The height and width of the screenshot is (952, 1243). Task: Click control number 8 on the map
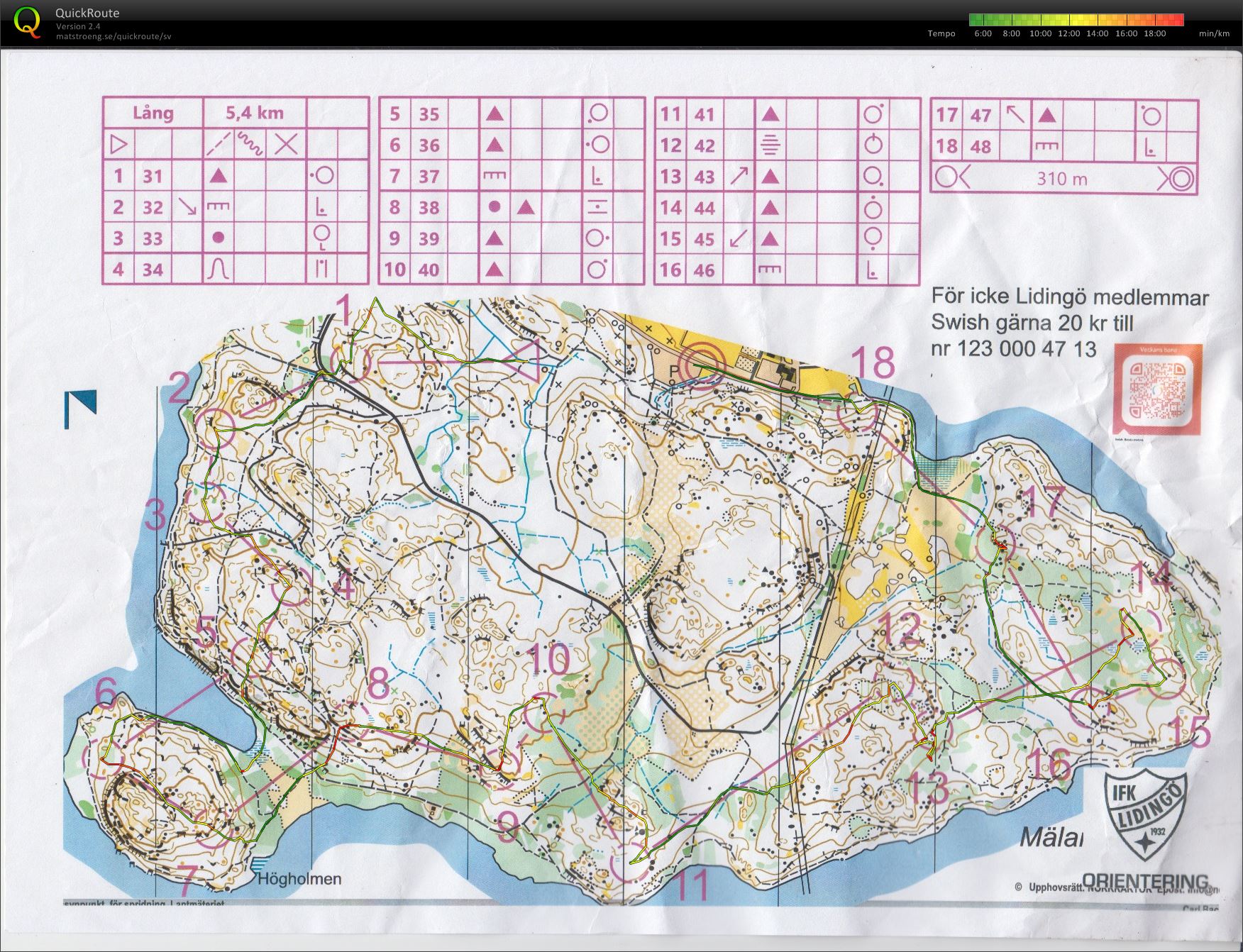pyautogui.click(x=378, y=684)
